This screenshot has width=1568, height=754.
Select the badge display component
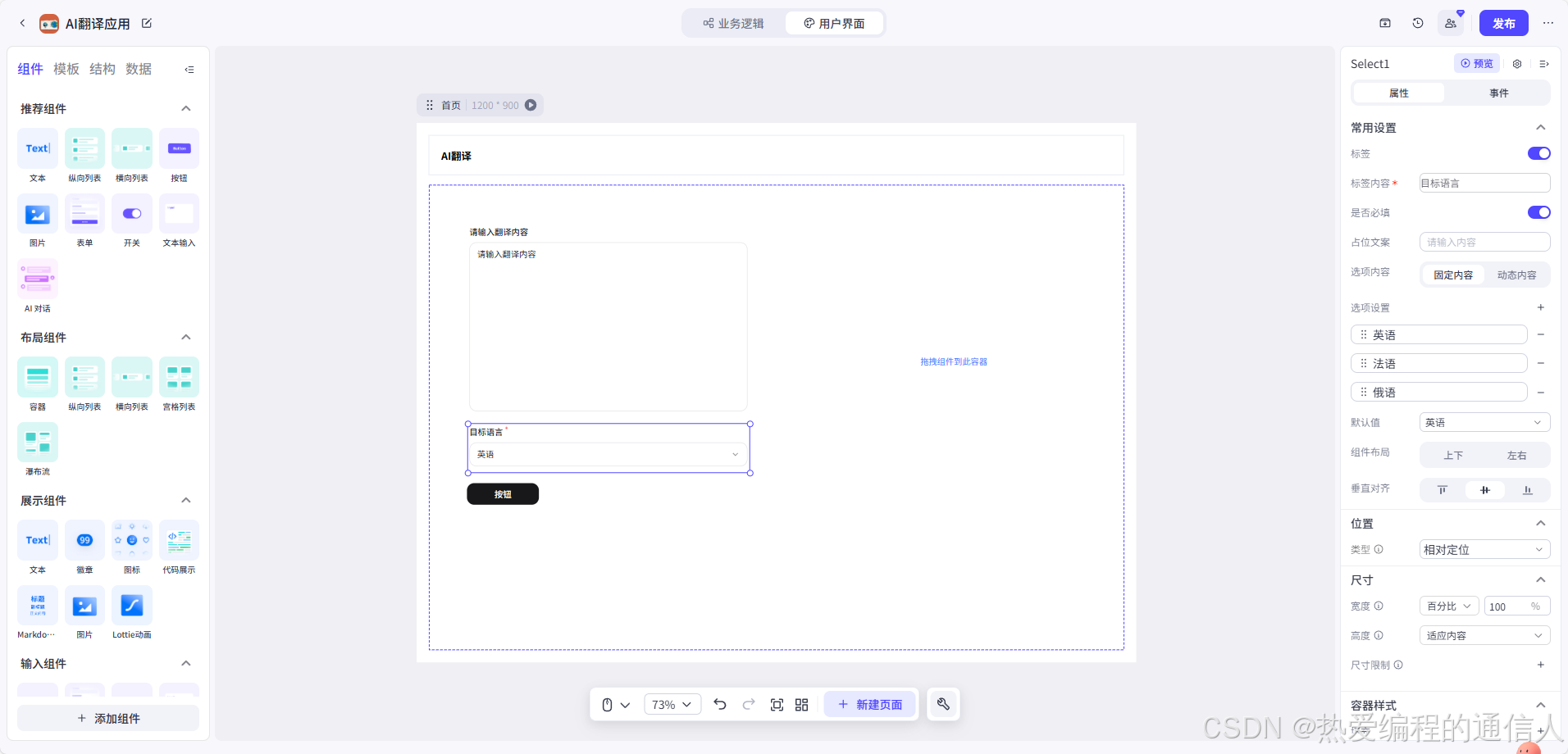(x=84, y=540)
